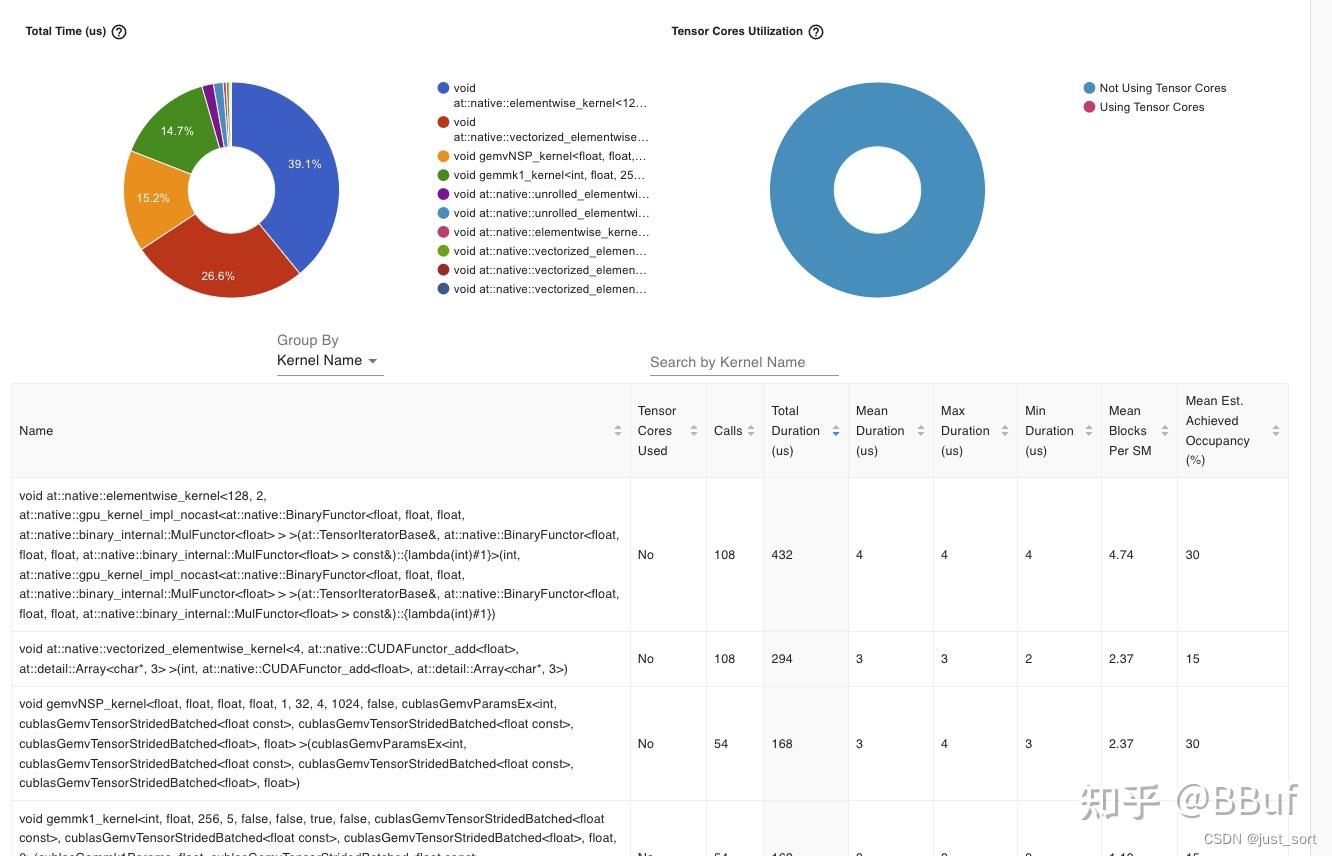Image resolution: width=1332 pixels, height=856 pixels.
Task: Focus the Search by Kernel Name field
Action: [x=743, y=362]
